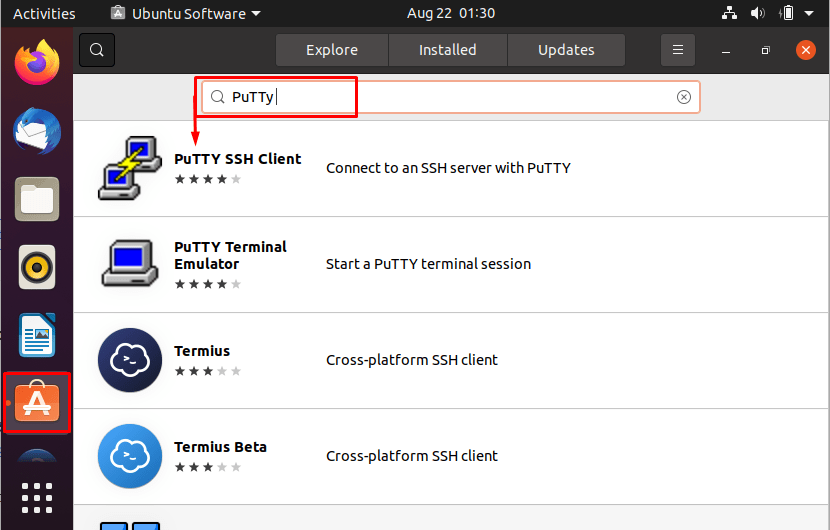Close the Ubuntu Software window

tap(806, 50)
